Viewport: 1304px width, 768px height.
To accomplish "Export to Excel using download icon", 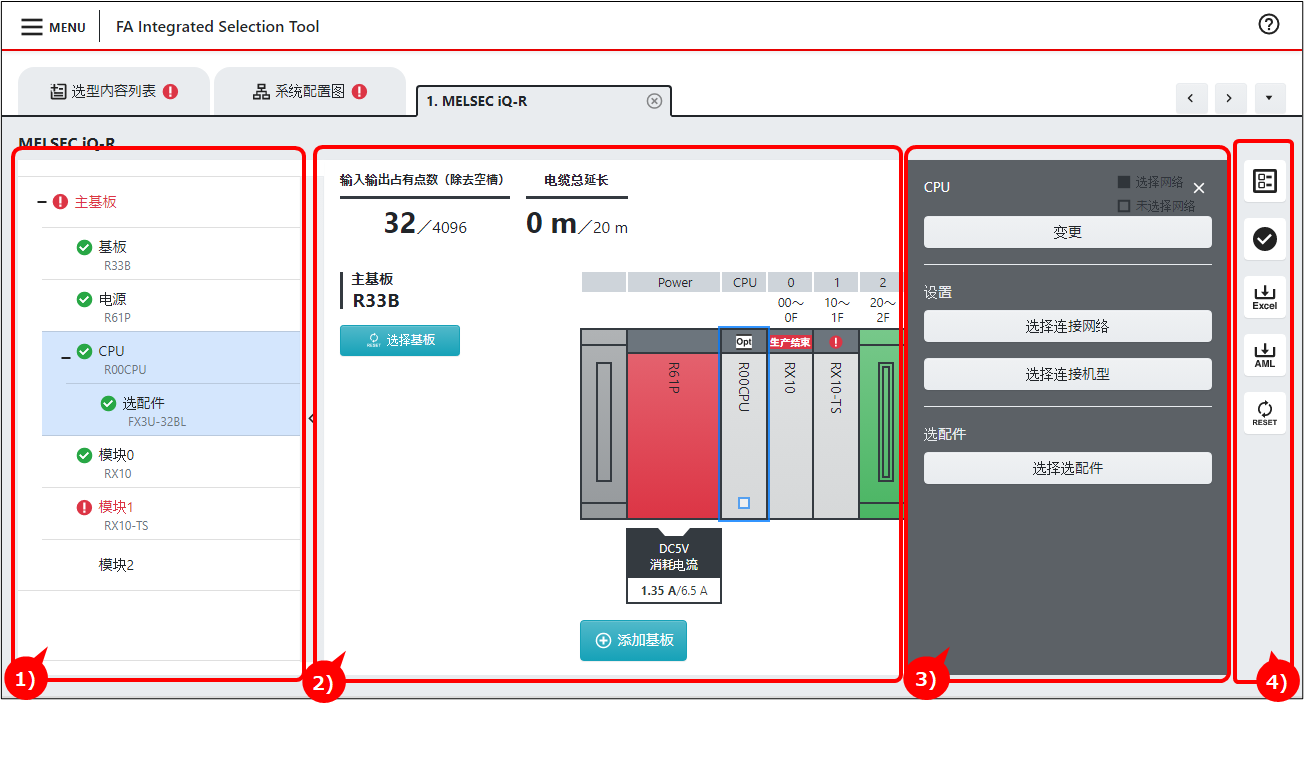I will pyautogui.click(x=1265, y=297).
